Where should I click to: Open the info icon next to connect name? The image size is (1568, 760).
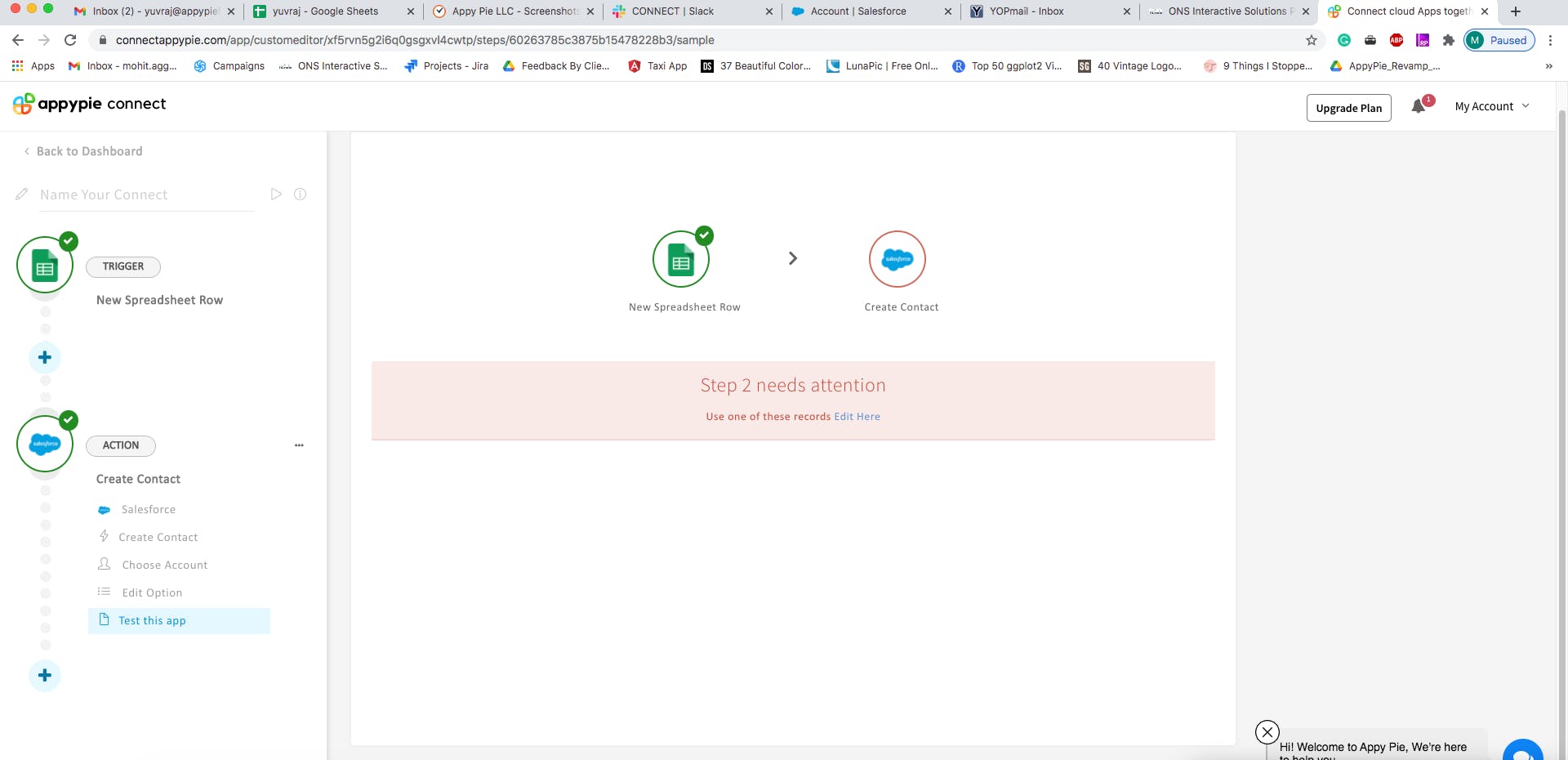coord(301,194)
